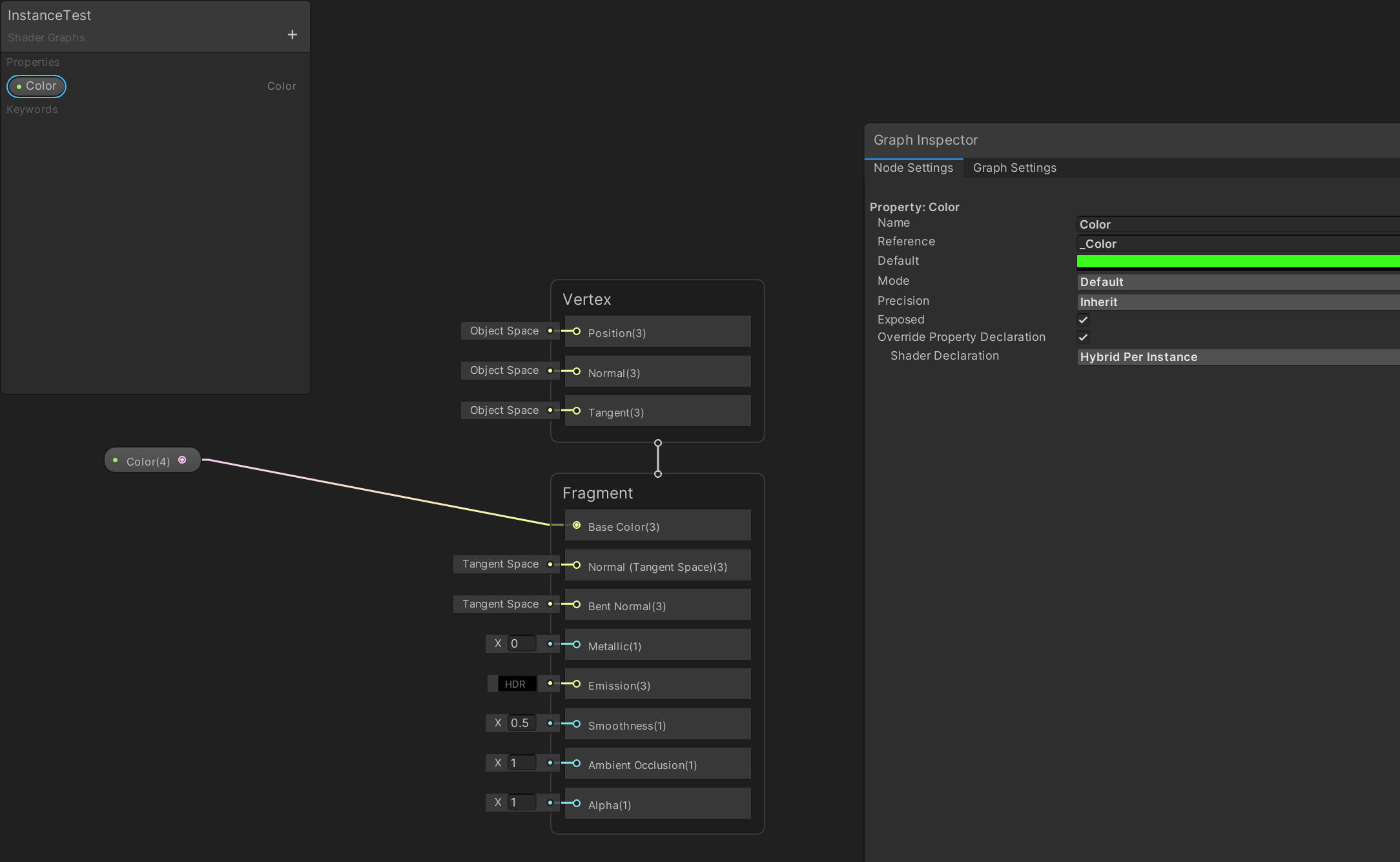The width and height of the screenshot is (1400, 862).
Task: Click the green dot beside the Color property
Action: click(x=19, y=86)
